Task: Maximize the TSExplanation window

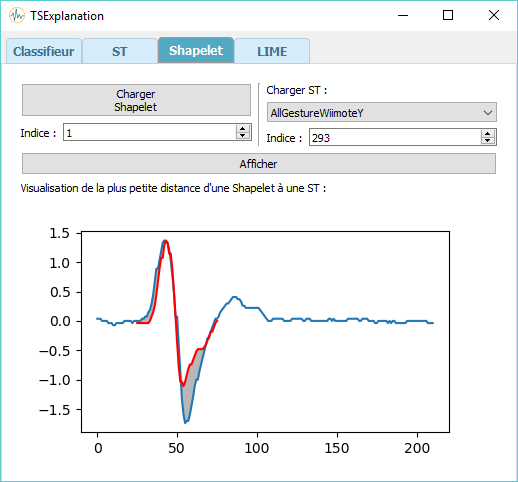Action: coord(448,15)
